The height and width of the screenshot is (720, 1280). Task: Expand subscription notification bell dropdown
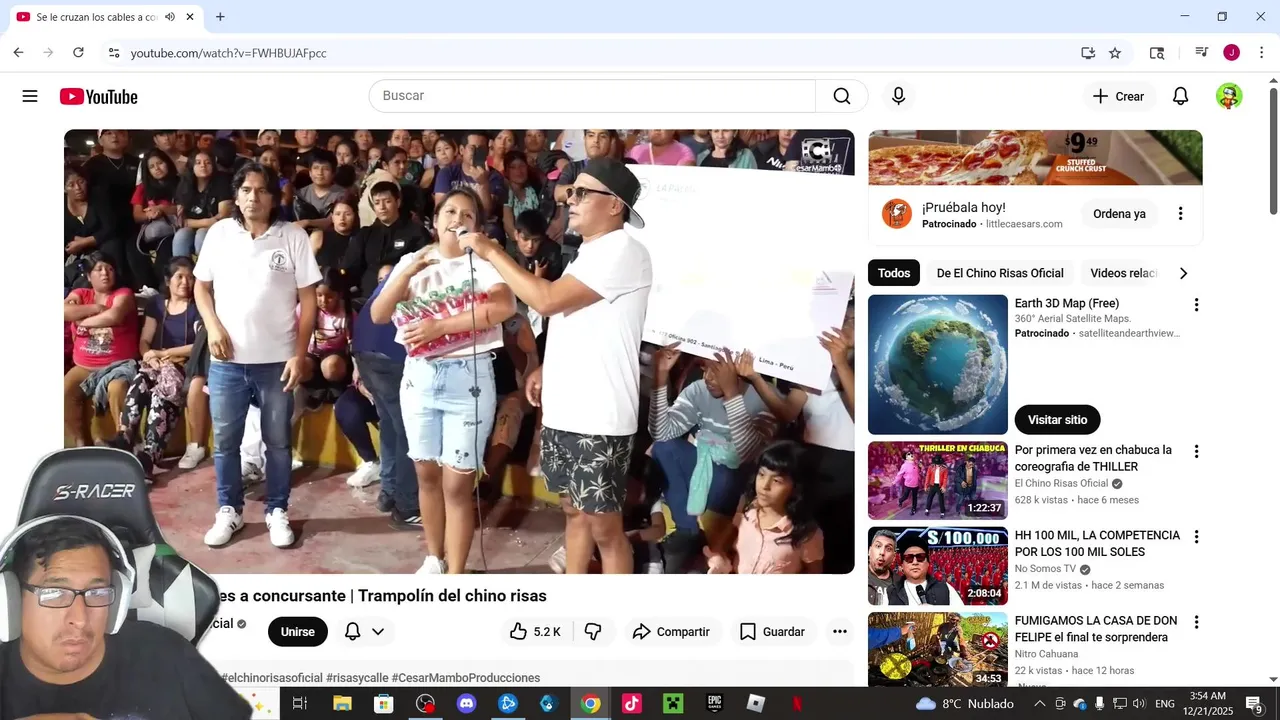point(365,632)
